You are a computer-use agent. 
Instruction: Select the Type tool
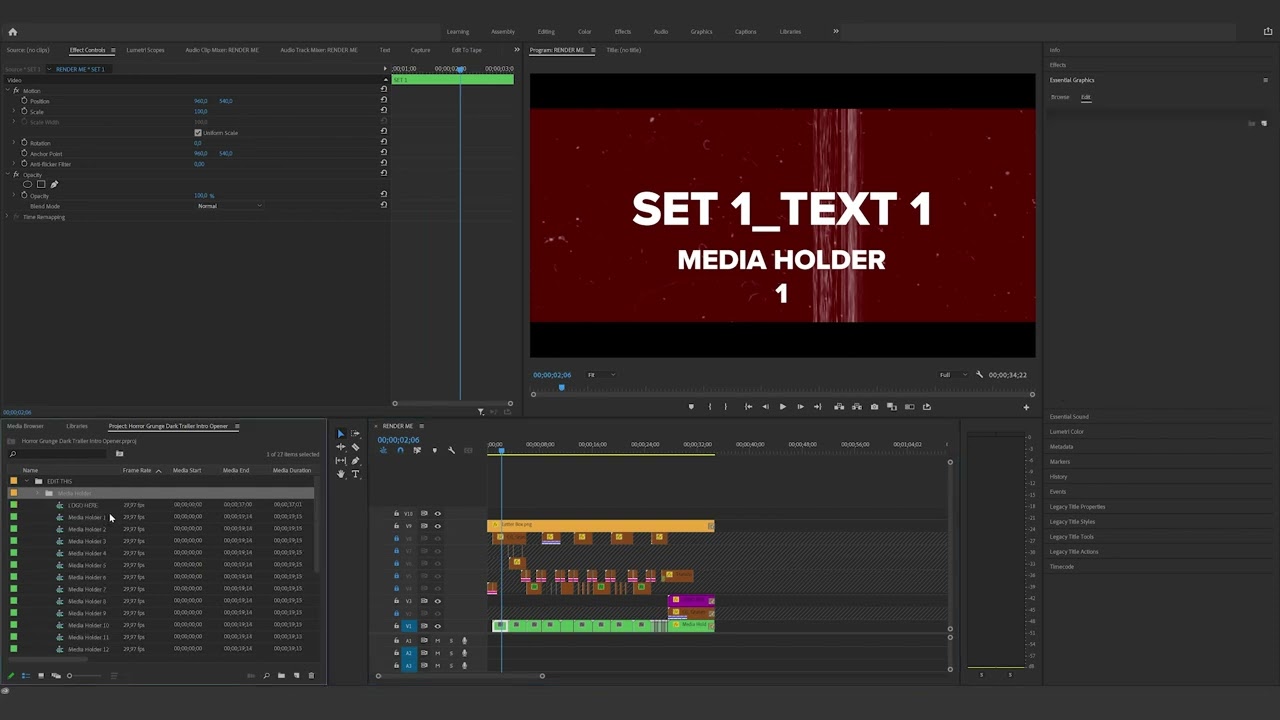click(355, 474)
